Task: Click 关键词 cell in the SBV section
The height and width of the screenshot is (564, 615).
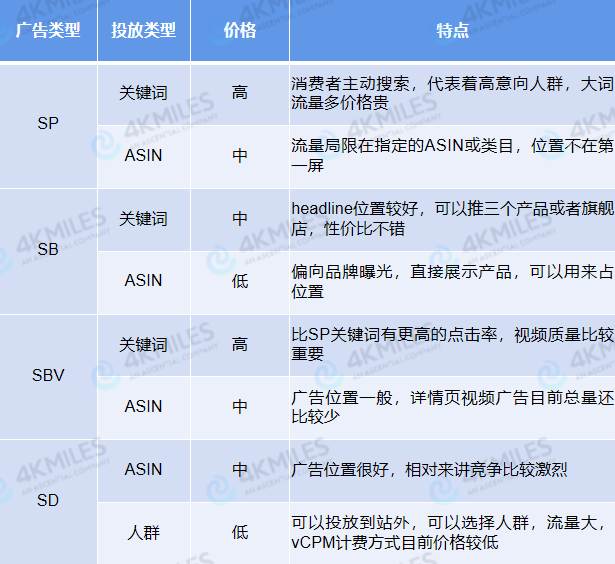Action: [143, 344]
